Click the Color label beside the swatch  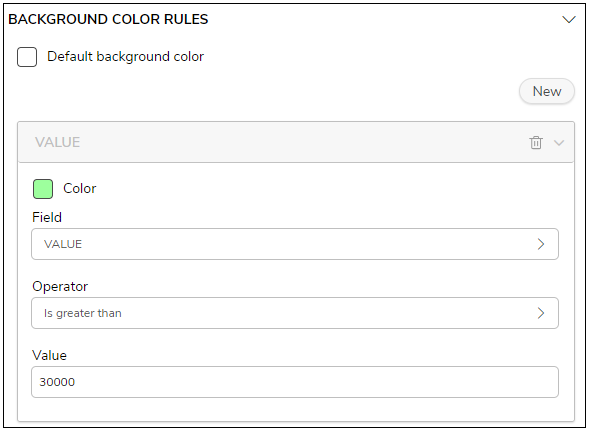click(79, 188)
